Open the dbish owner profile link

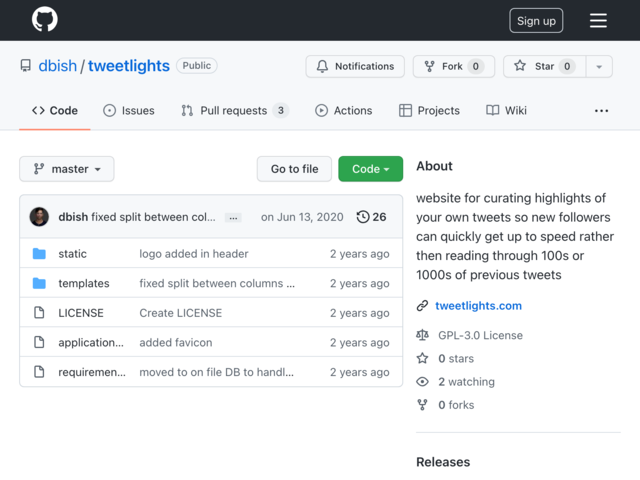(x=58, y=66)
